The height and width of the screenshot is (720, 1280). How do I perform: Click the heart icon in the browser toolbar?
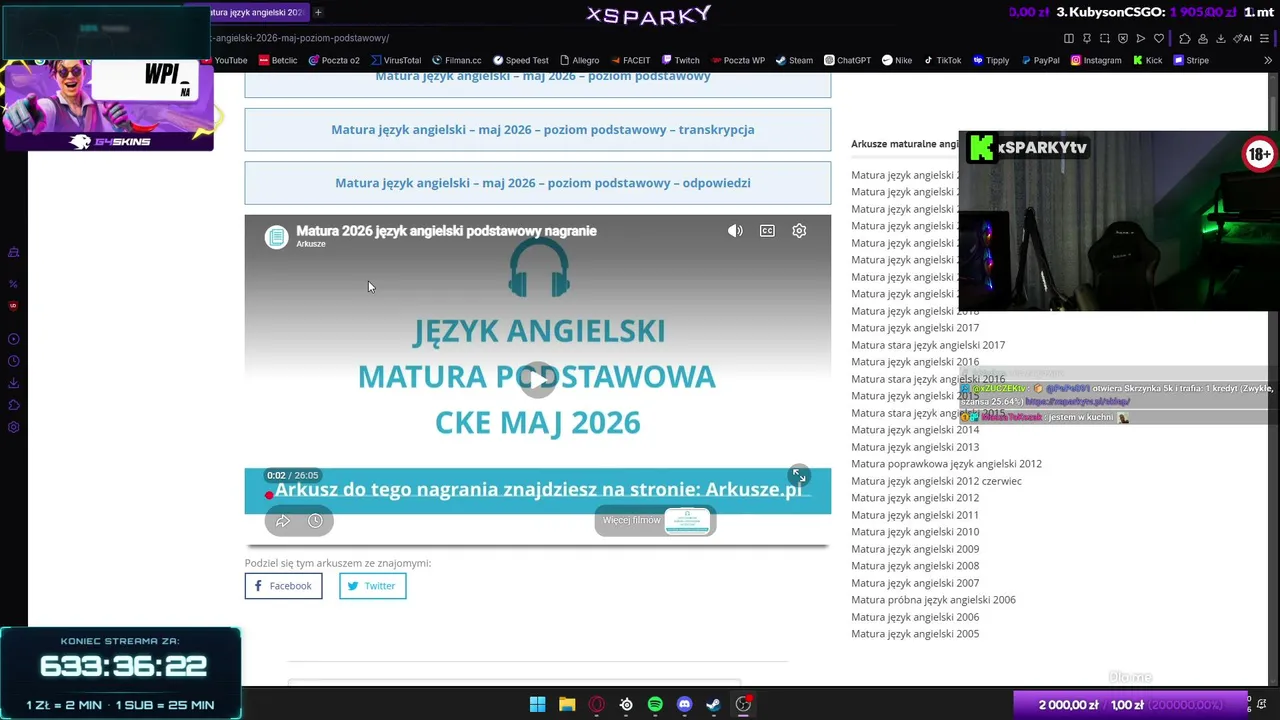(1159, 38)
